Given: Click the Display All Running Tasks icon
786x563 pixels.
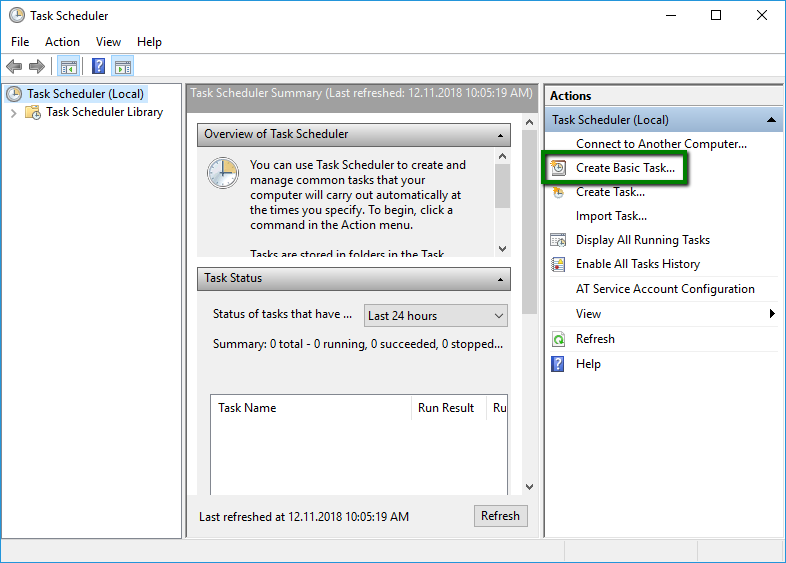Looking at the screenshot, I should coord(558,240).
